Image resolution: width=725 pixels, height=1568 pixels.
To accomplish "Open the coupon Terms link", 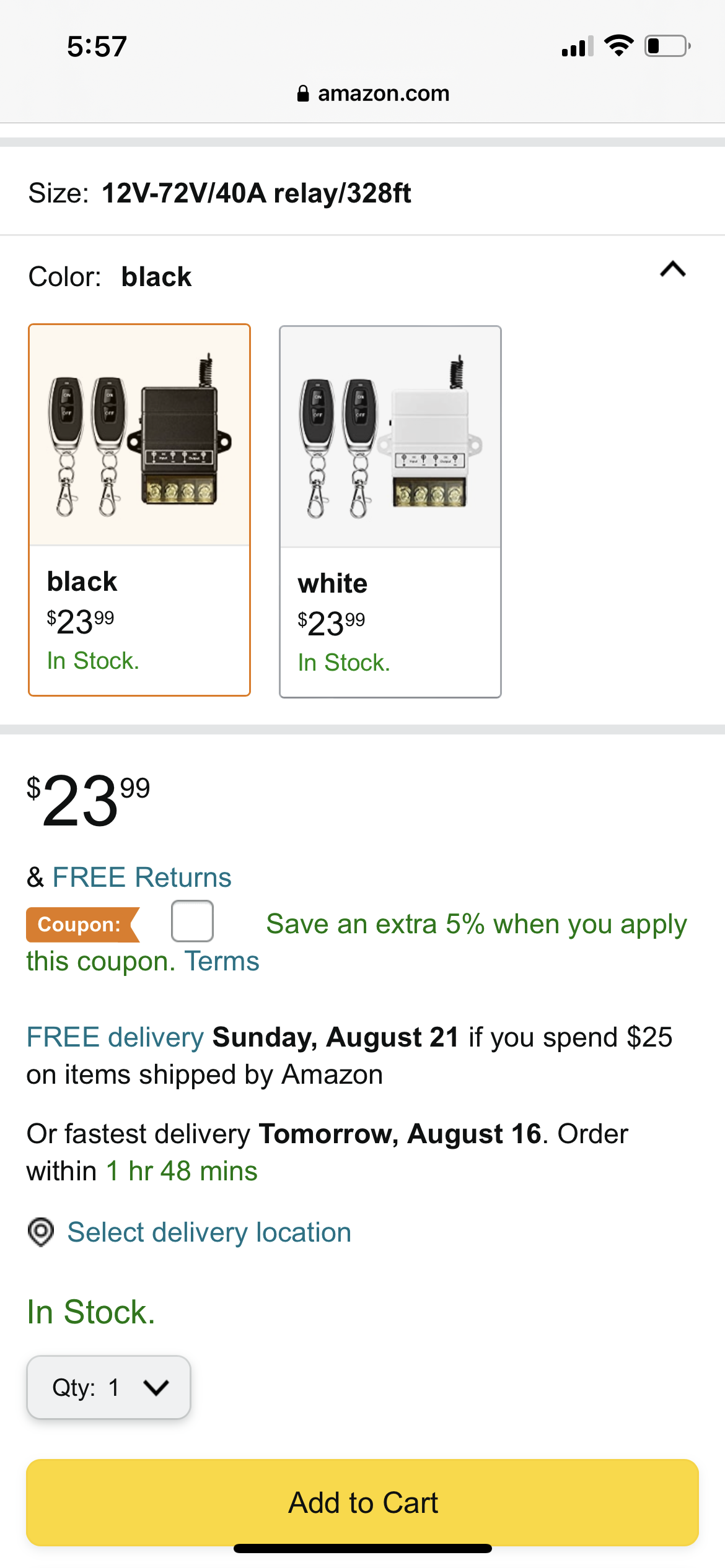I will (222, 962).
